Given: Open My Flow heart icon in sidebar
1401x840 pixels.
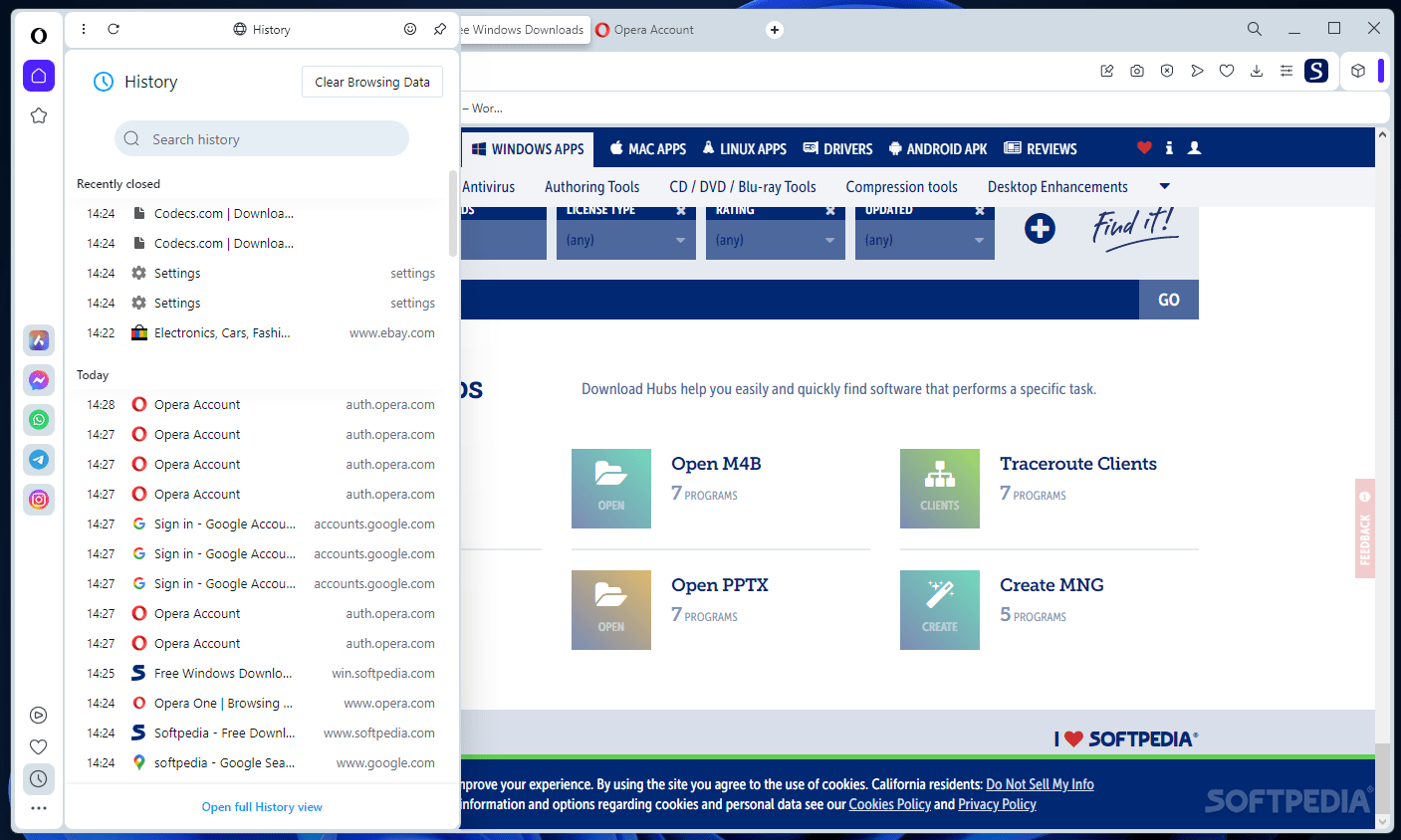Looking at the screenshot, I should pos(39,746).
